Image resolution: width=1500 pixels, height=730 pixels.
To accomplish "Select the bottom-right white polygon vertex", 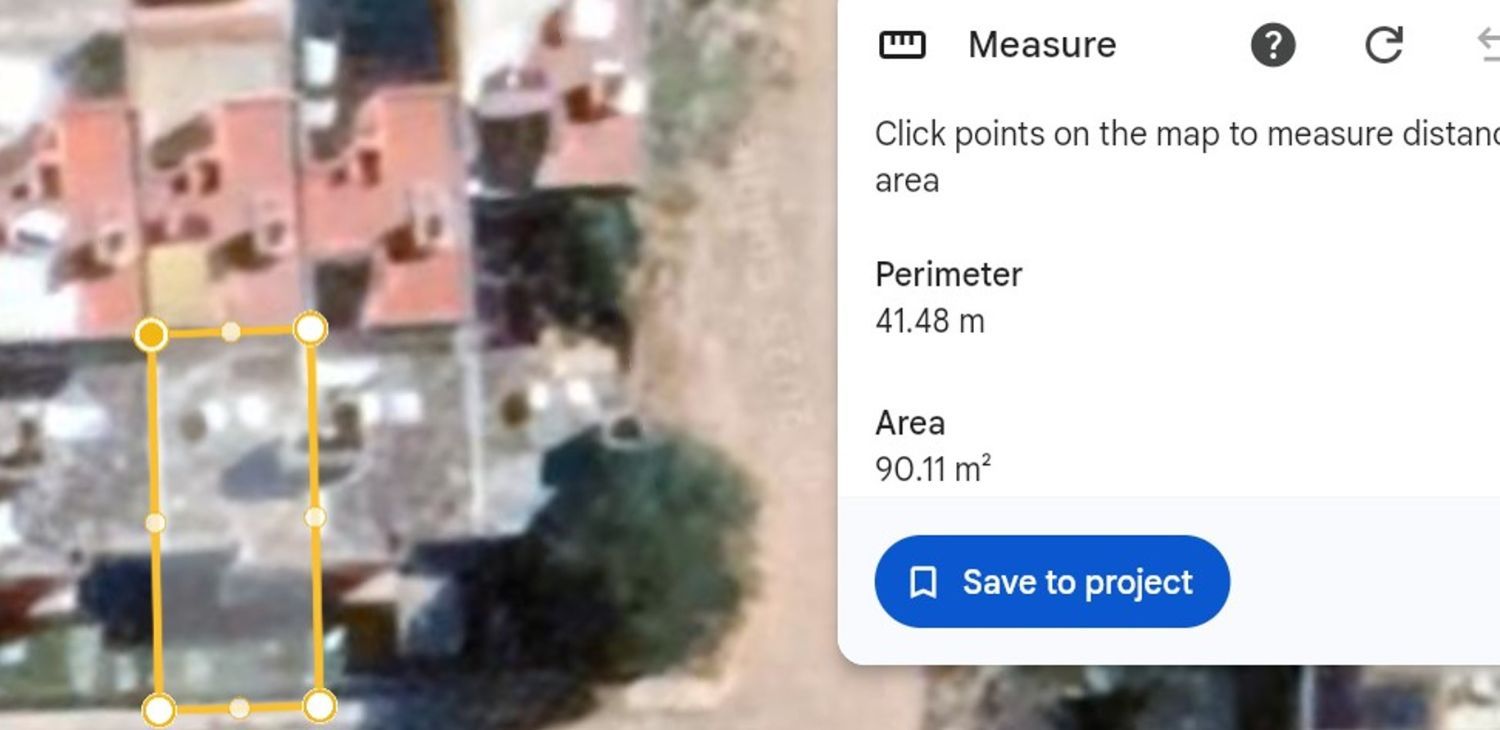I will tap(319, 706).
